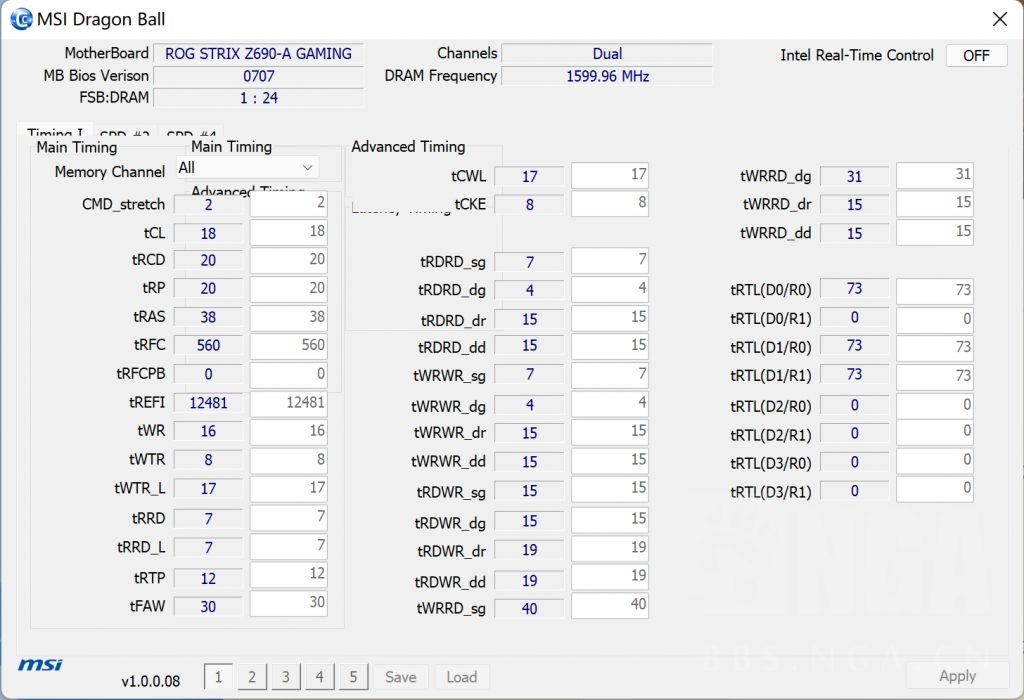Focus the tREFI input field
The height and width of the screenshot is (700, 1024).
point(288,403)
